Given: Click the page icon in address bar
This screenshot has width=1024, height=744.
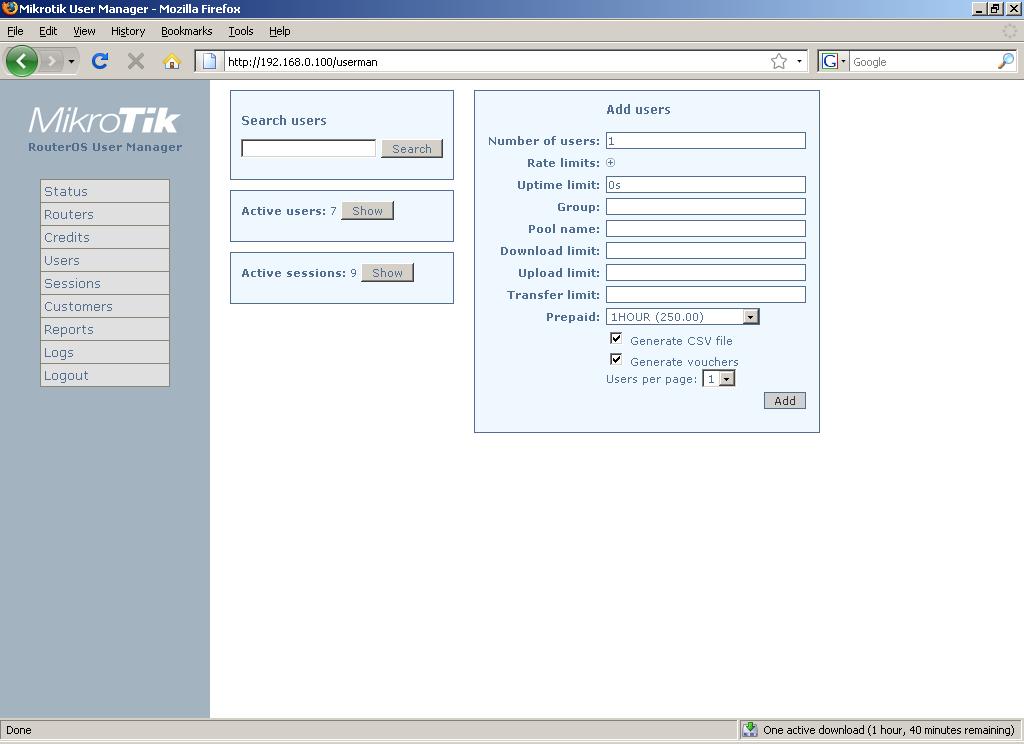Looking at the screenshot, I should click(x=209, y=61).
